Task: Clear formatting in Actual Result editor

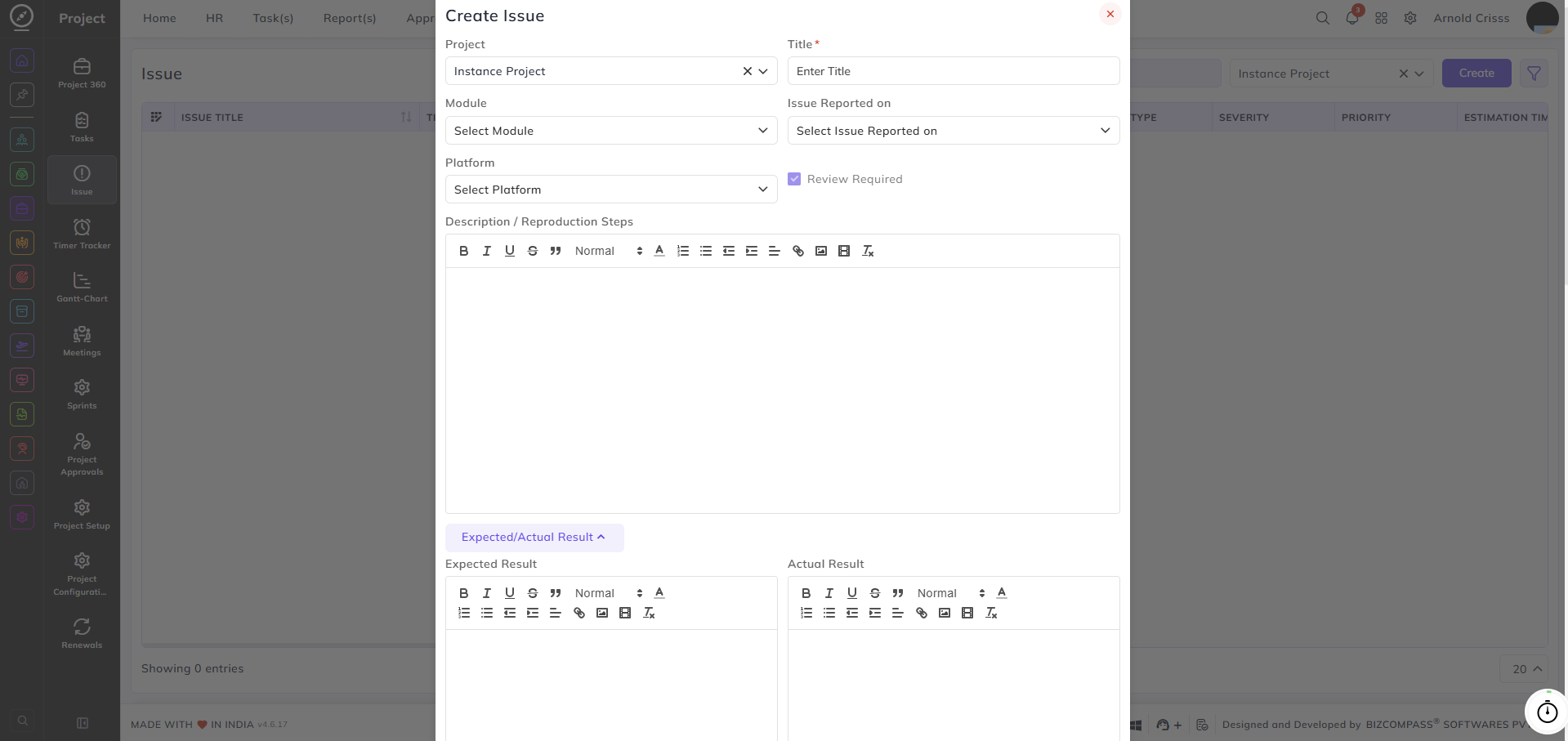Action: [991, 613]
